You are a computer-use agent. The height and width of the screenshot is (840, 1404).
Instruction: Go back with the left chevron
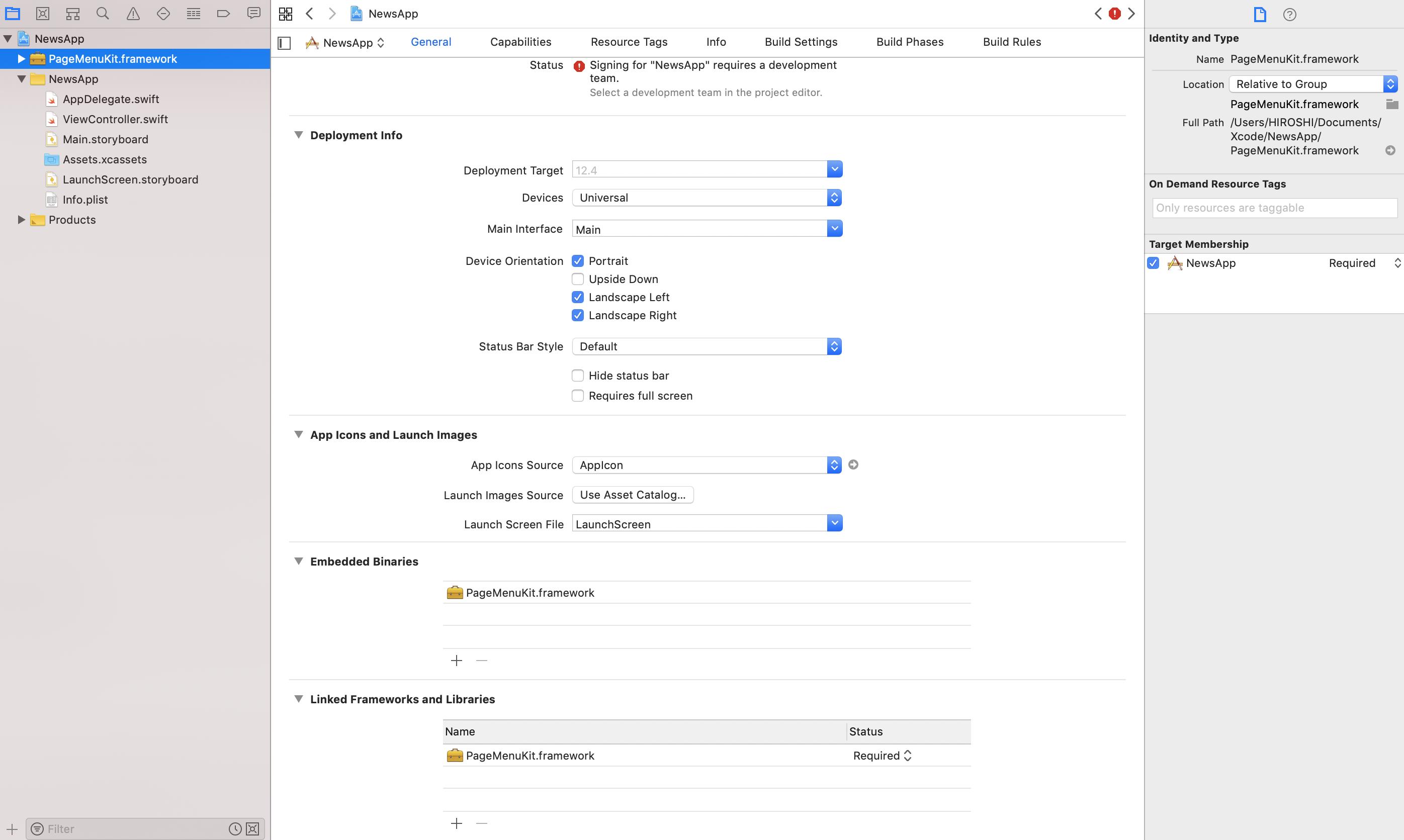pyautogui.click(x=309, y=14)
